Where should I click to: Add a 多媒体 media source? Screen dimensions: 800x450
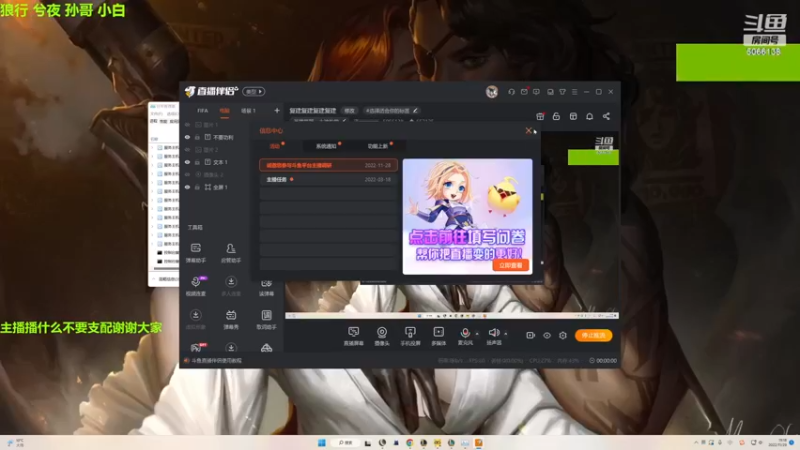[x=438, y=336]
